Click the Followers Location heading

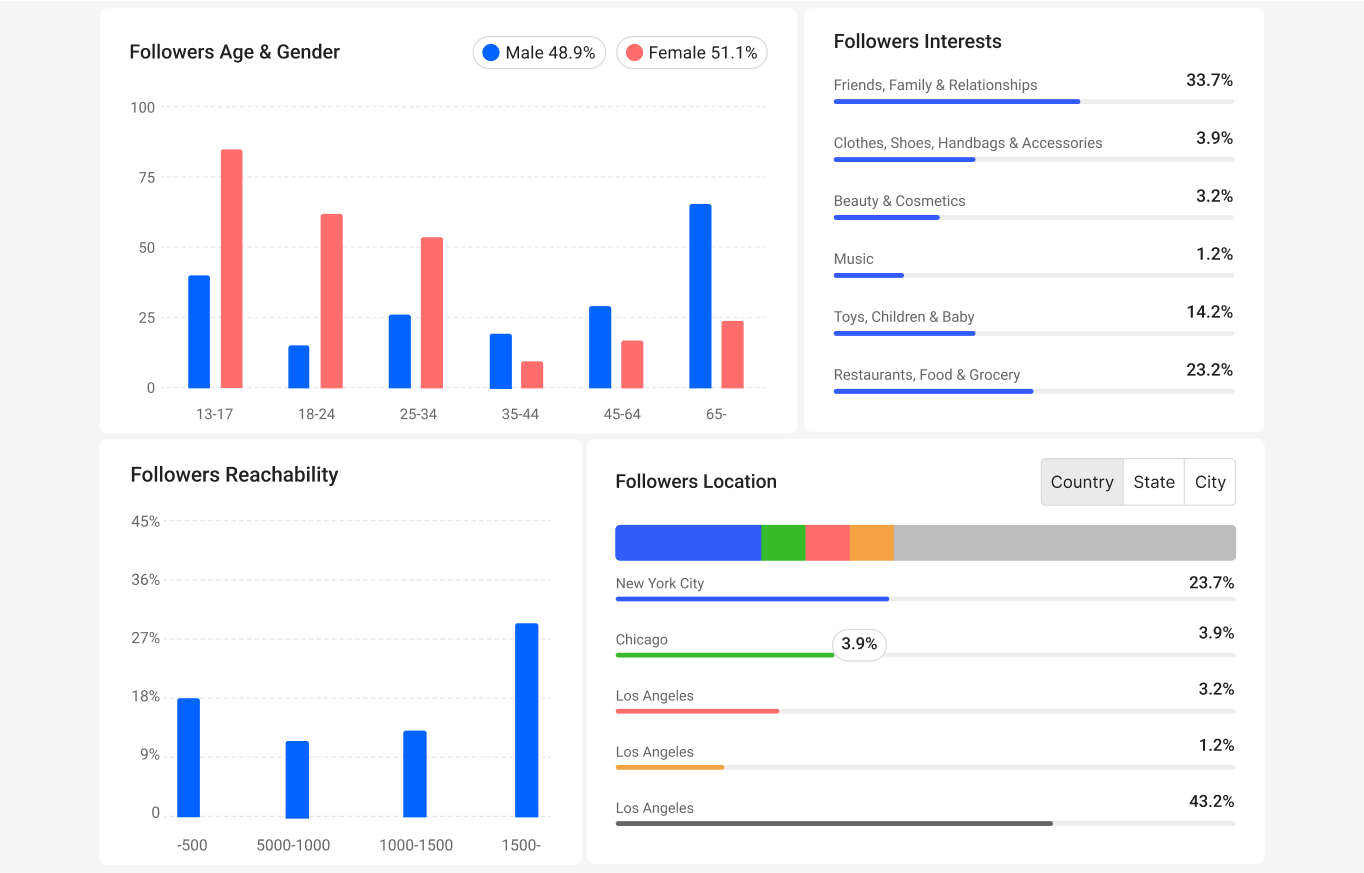point(696,481)
